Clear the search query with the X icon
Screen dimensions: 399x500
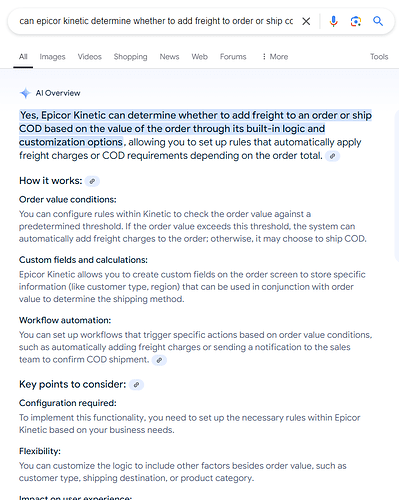click(x=306, y=21)
